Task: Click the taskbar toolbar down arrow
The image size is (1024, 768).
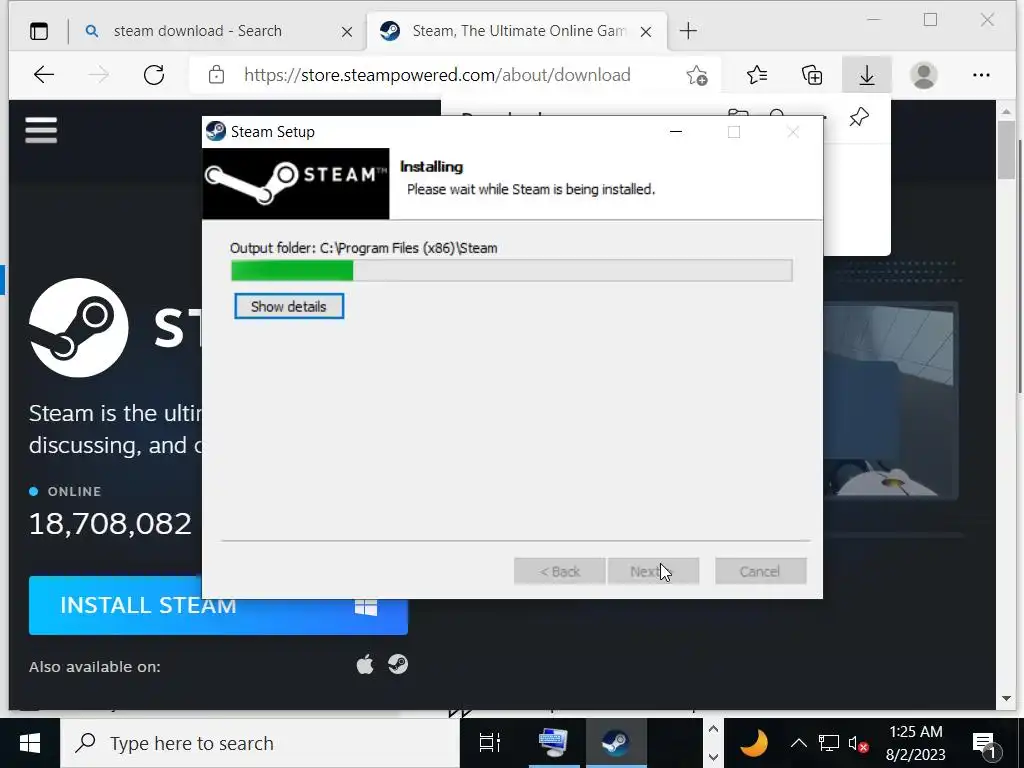Action: [713, 757]
